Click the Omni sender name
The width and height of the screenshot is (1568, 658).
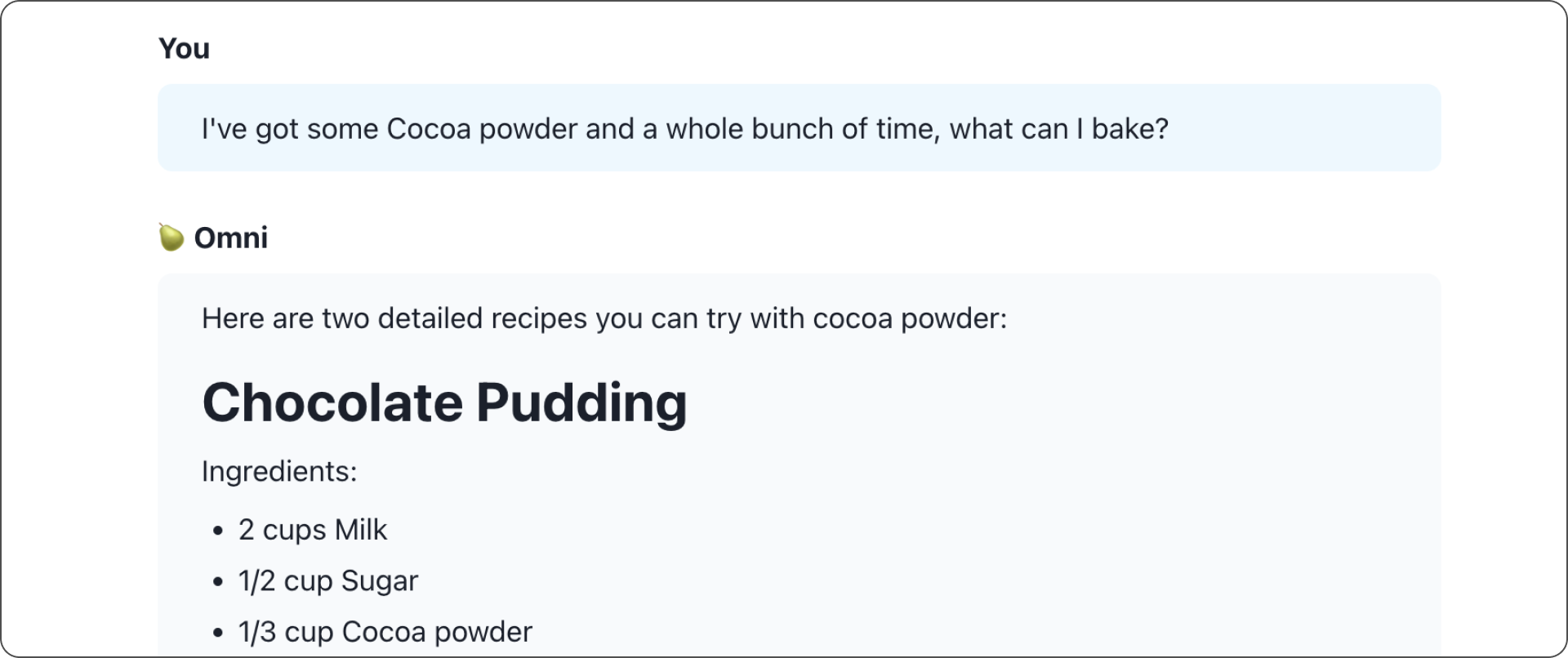230,238
